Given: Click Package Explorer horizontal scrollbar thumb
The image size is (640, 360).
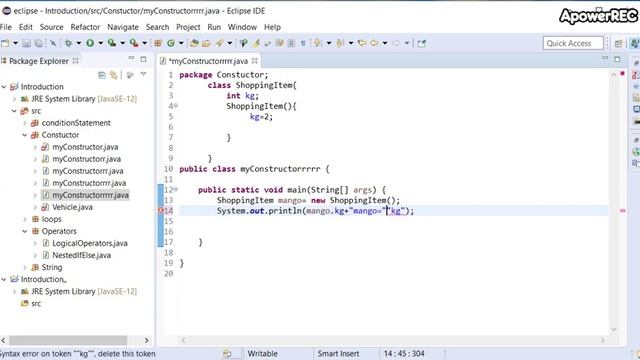Looking at the screenshot, I should click(x=68, y=340).
